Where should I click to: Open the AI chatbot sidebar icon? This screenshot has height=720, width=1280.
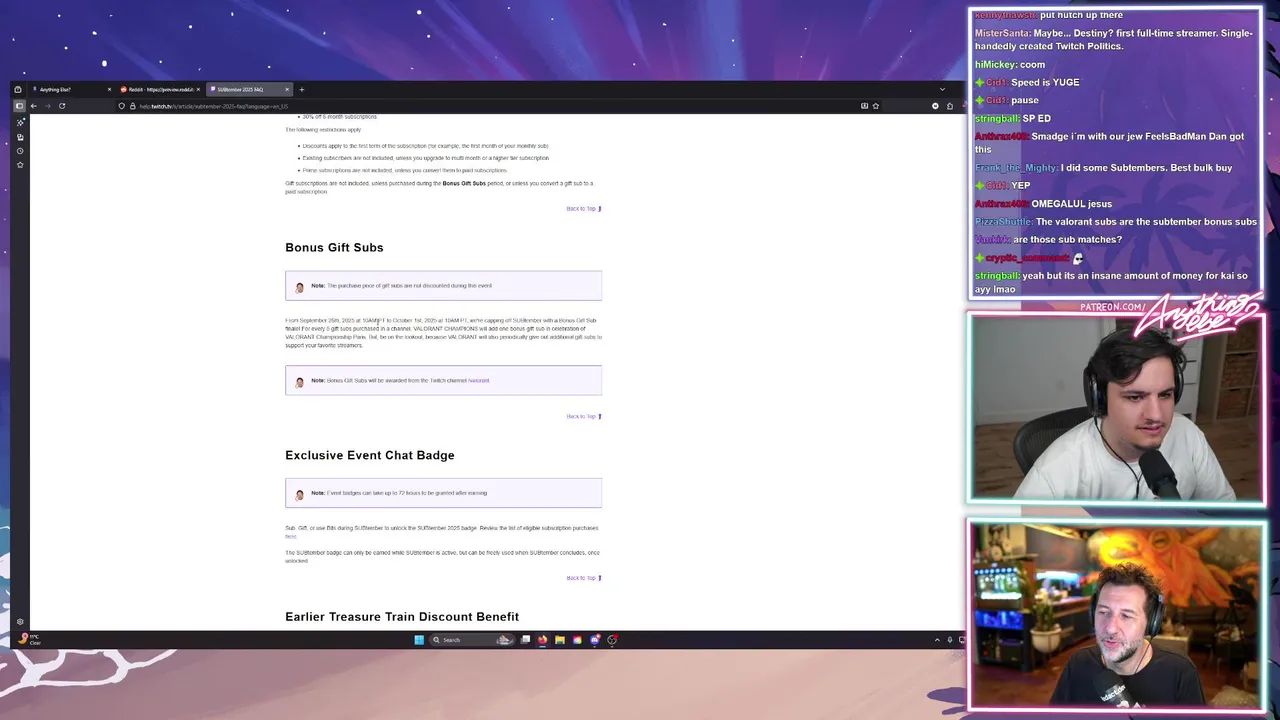coord(20,122)
